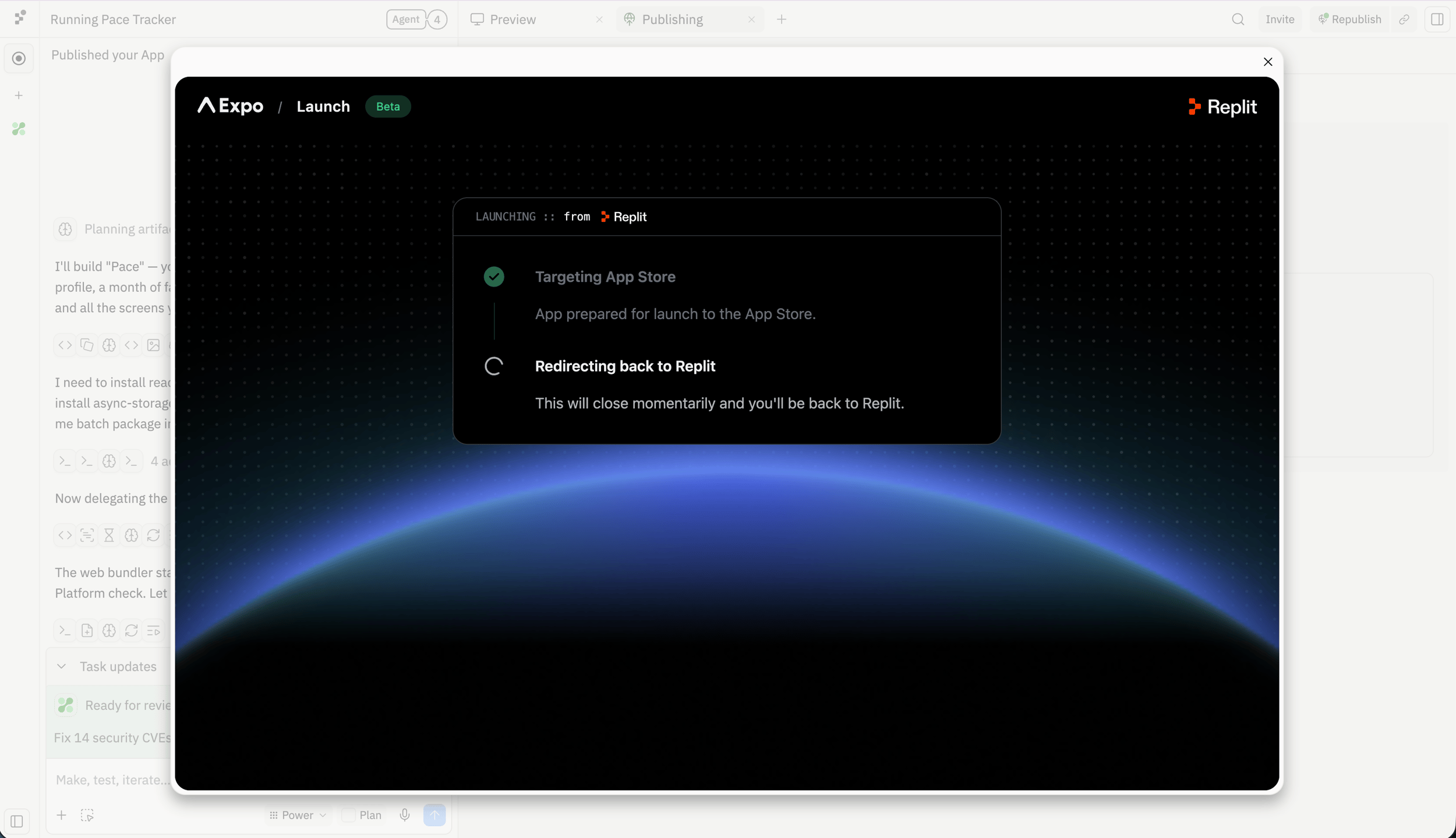Viewport: 1456px width, 838px height.
Task: Add a new tab with plus icon
Action: [782, 19]
